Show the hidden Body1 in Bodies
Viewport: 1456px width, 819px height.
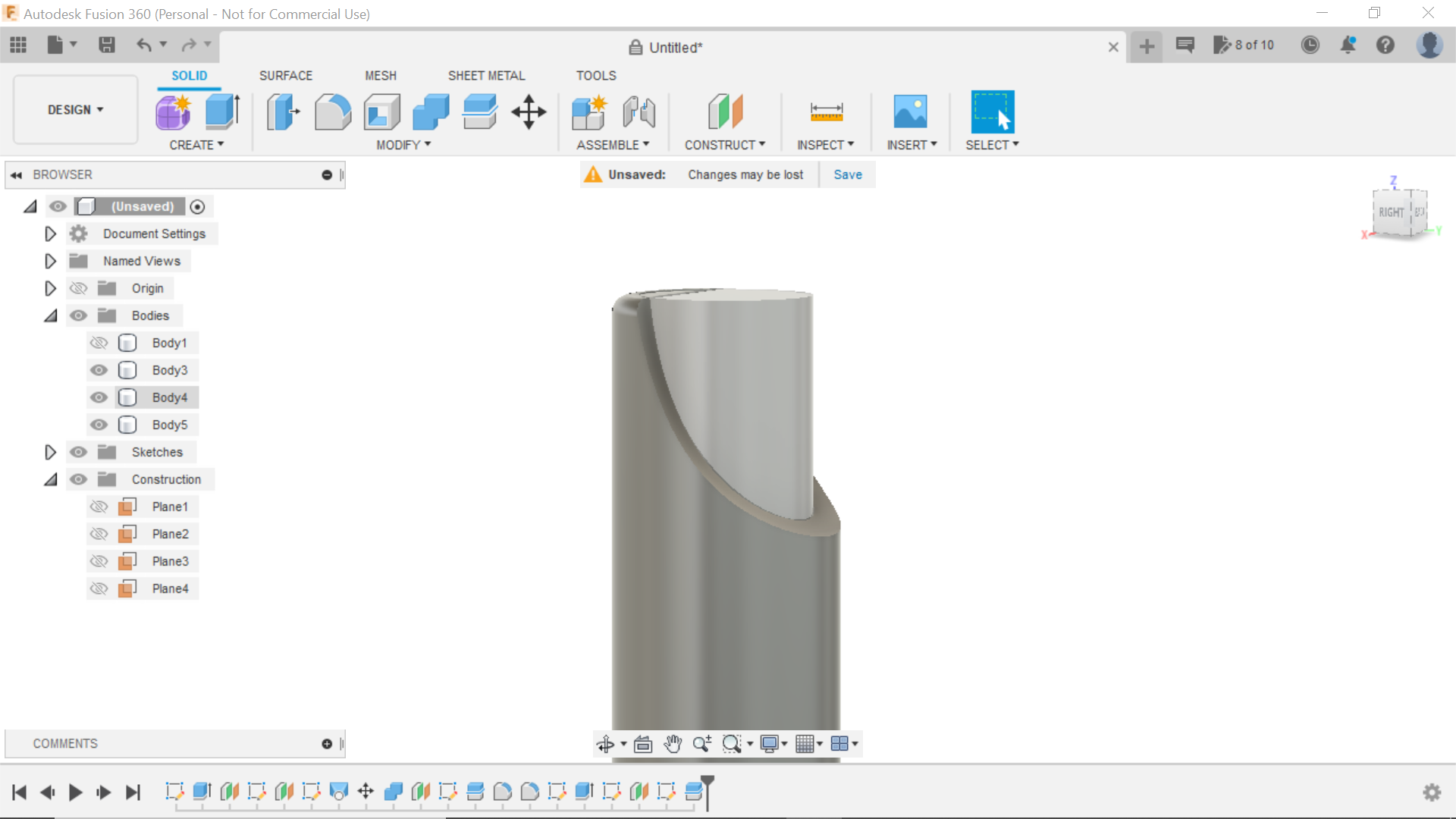99,343
